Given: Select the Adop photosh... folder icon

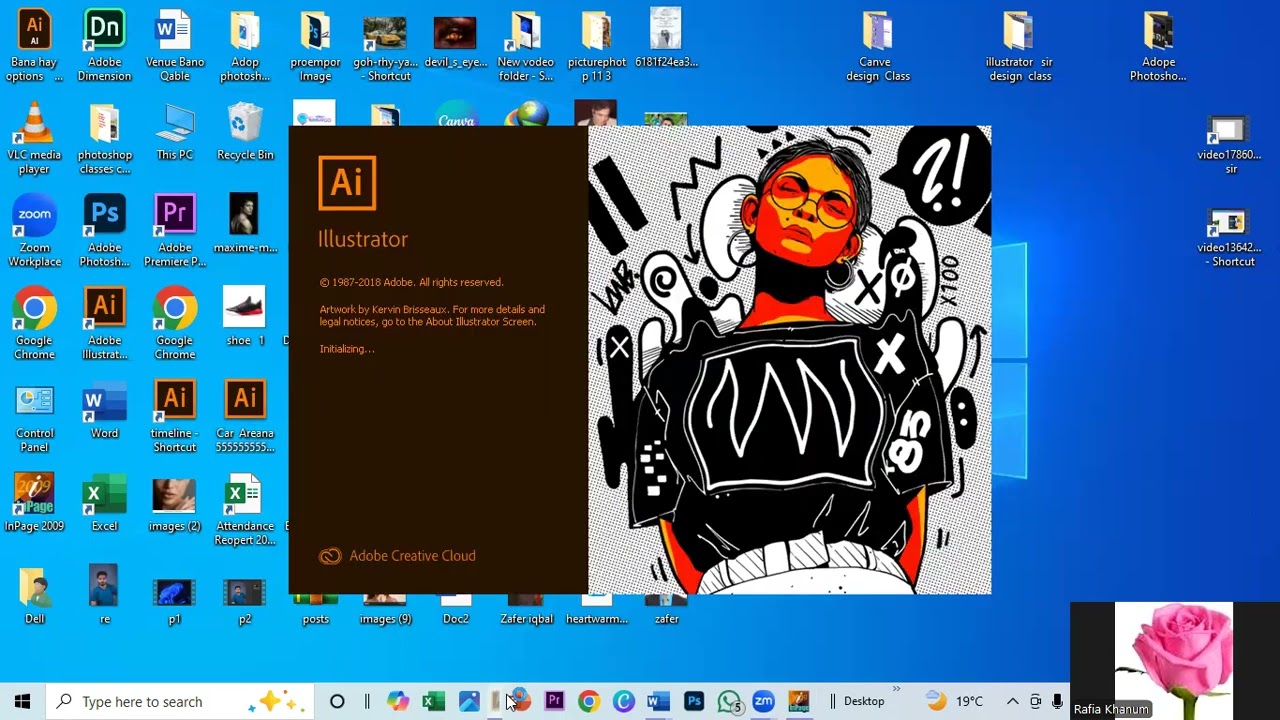Looking at the screenshot, I should 245,45.
